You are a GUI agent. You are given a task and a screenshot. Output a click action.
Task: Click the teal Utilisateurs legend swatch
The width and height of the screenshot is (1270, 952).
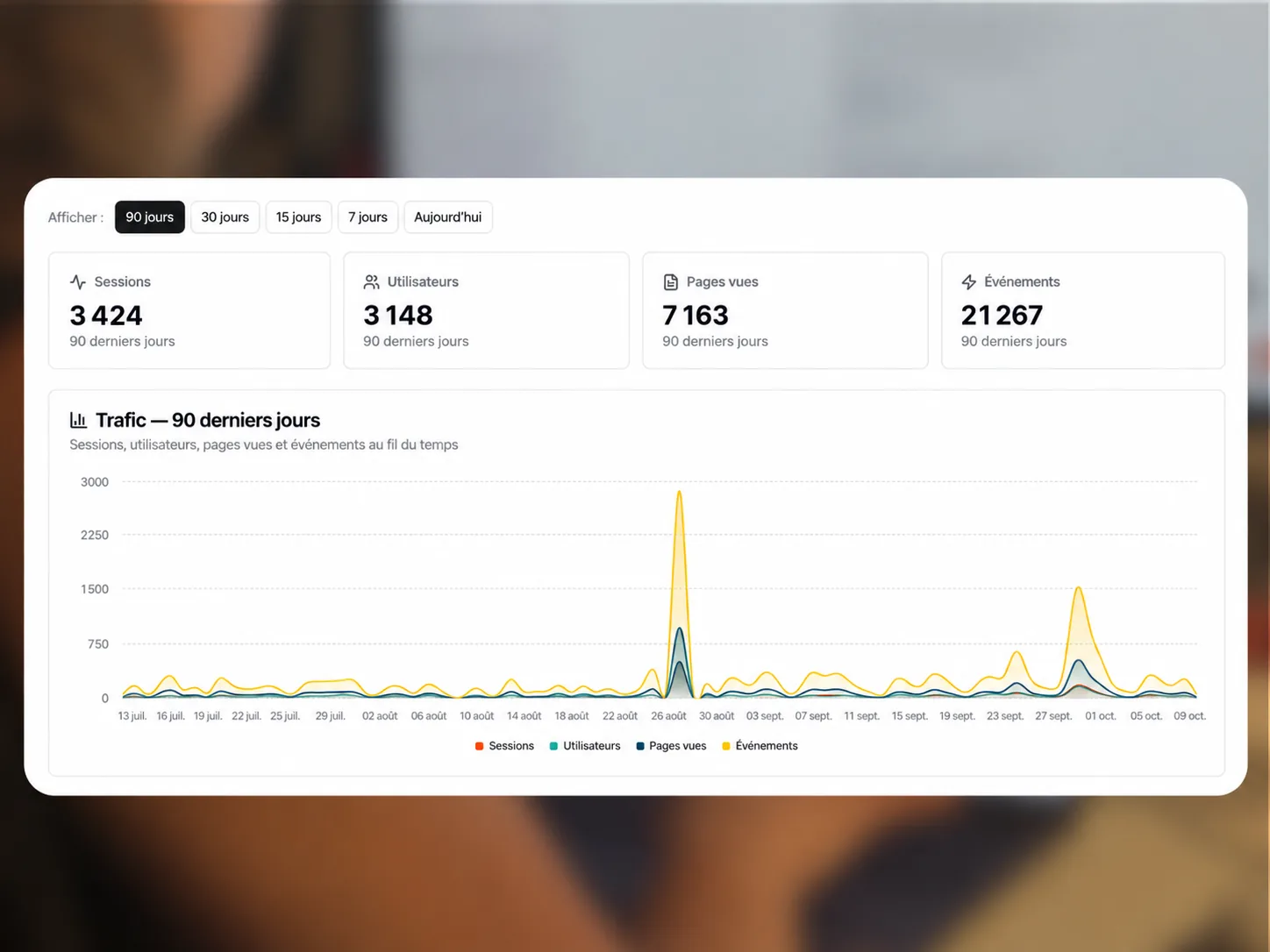point(553,746)
